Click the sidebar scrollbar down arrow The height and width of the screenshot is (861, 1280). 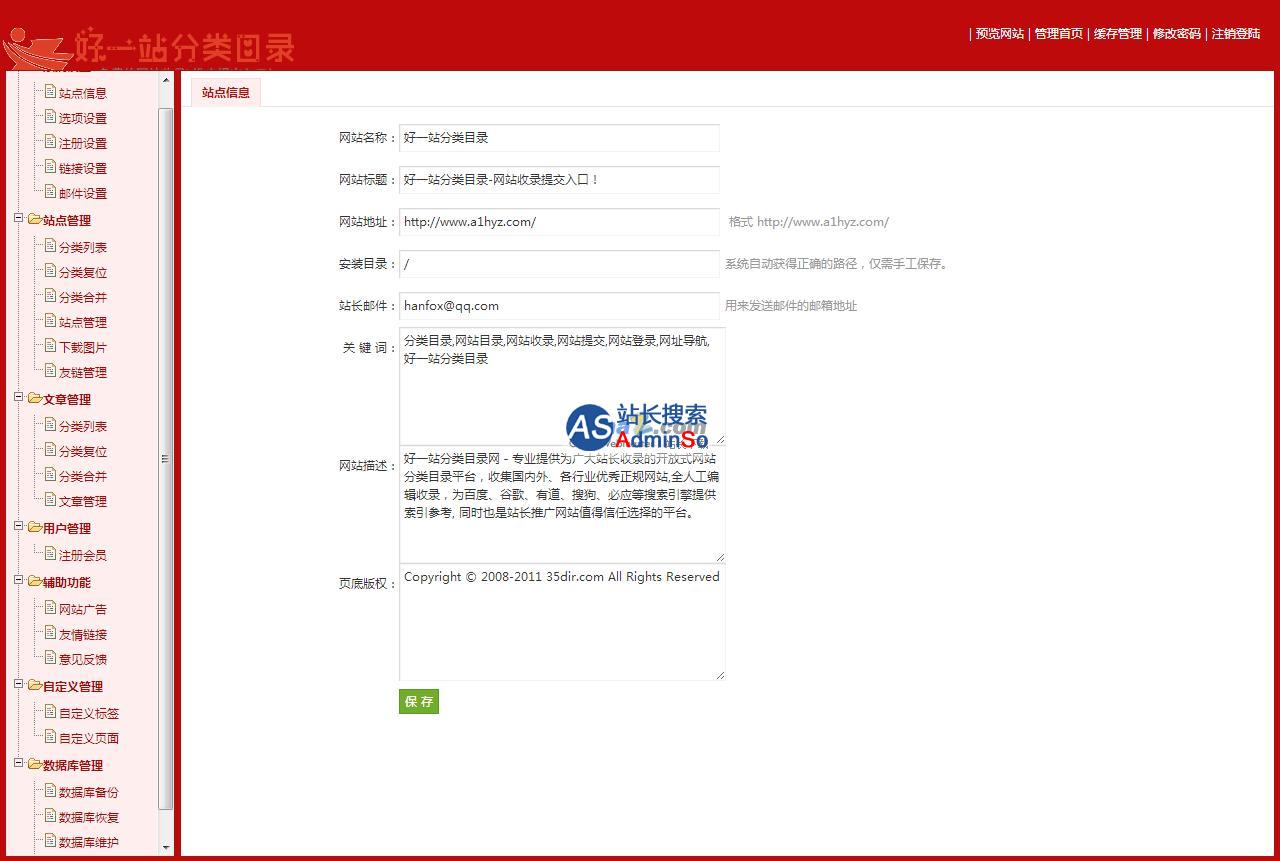[x=166, y=847]
